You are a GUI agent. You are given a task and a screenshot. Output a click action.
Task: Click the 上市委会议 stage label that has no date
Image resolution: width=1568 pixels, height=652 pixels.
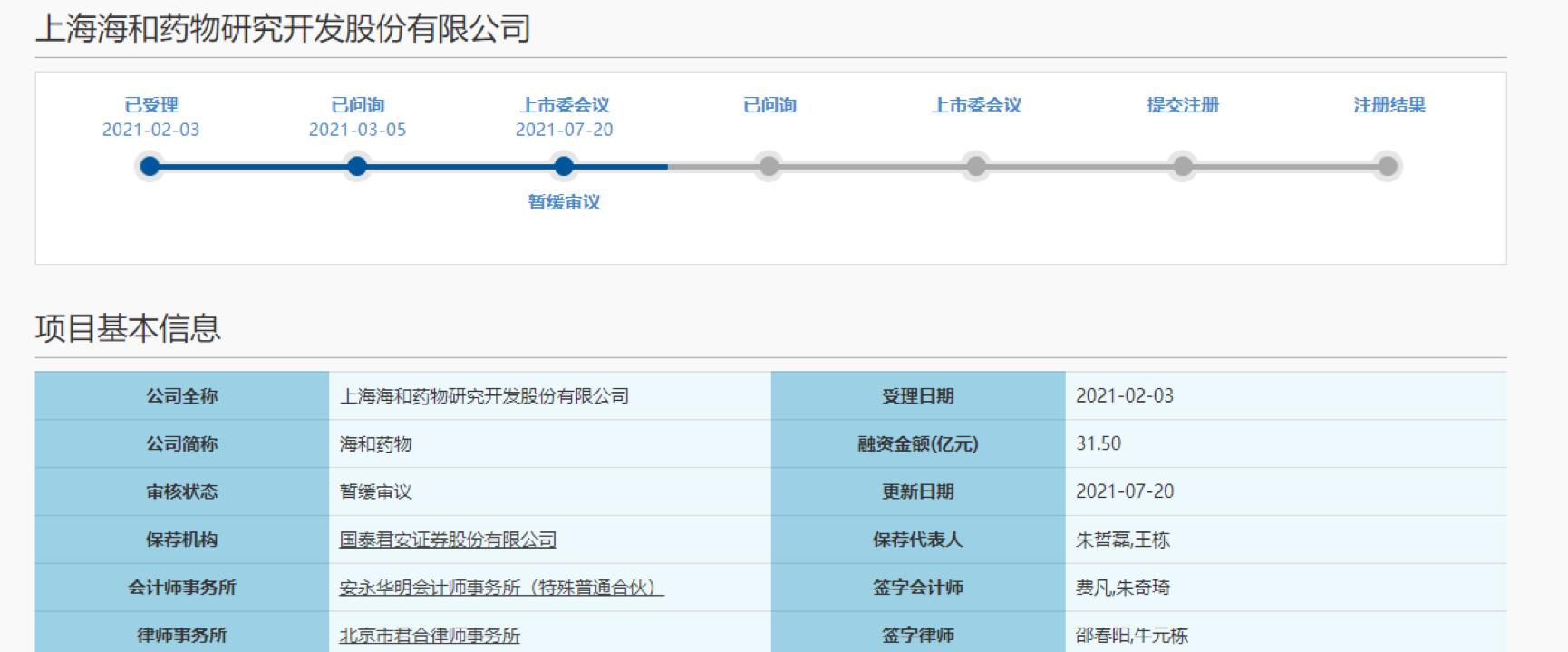[x=977, y=105]
